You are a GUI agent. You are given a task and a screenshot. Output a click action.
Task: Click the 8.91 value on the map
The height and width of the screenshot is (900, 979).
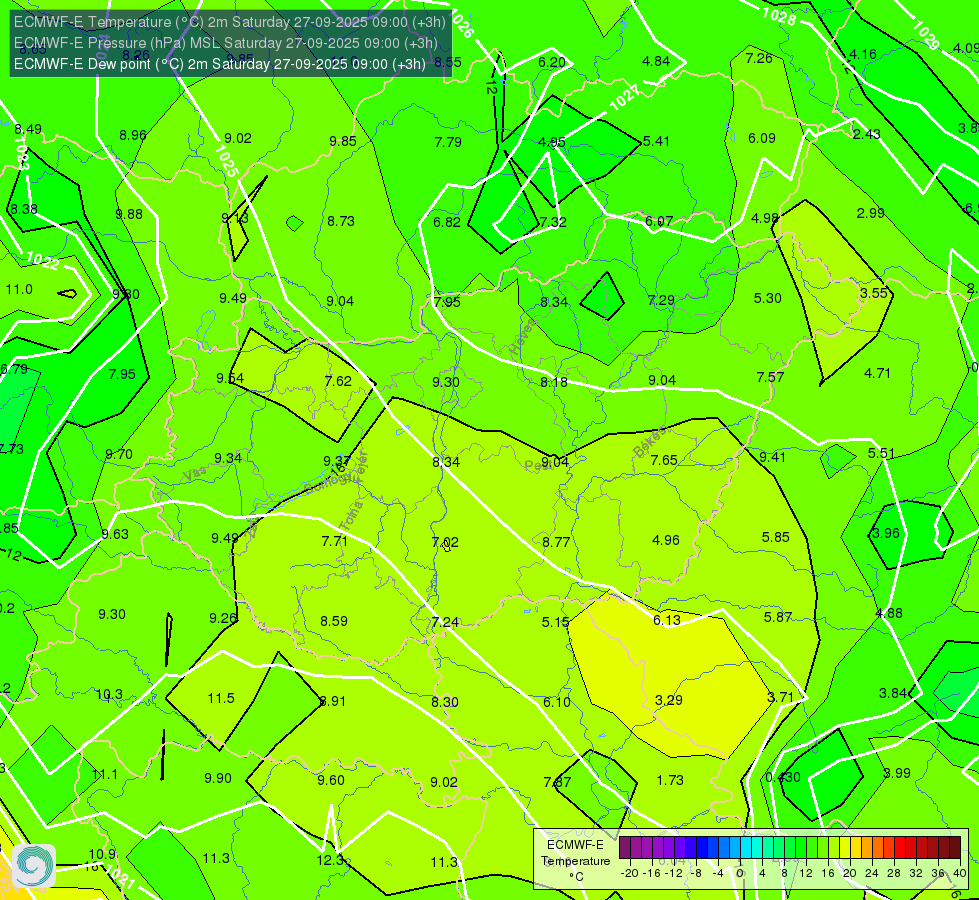pos(332,701)
